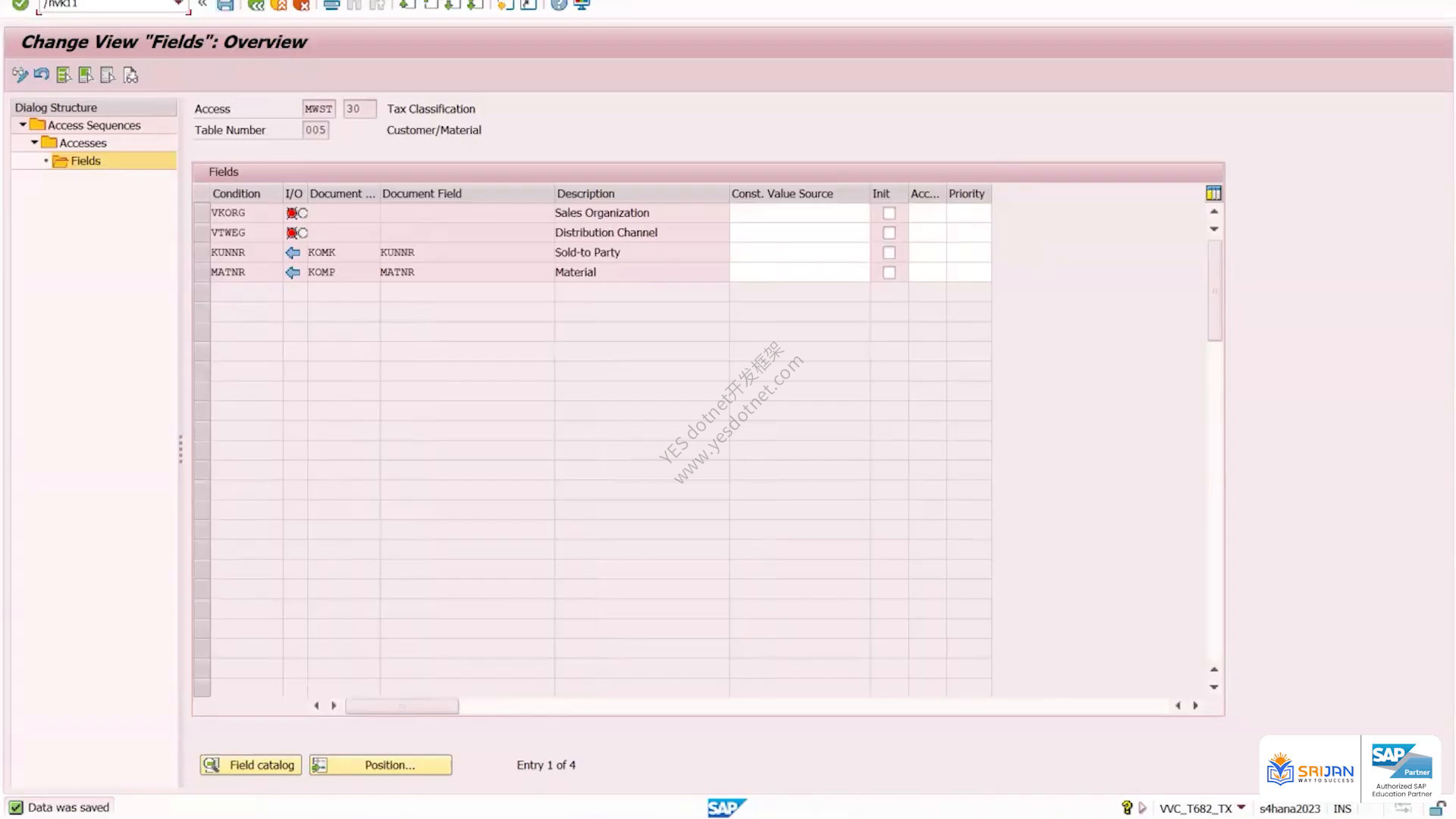Collapse the Access Sequences tree node

(23, 124)
